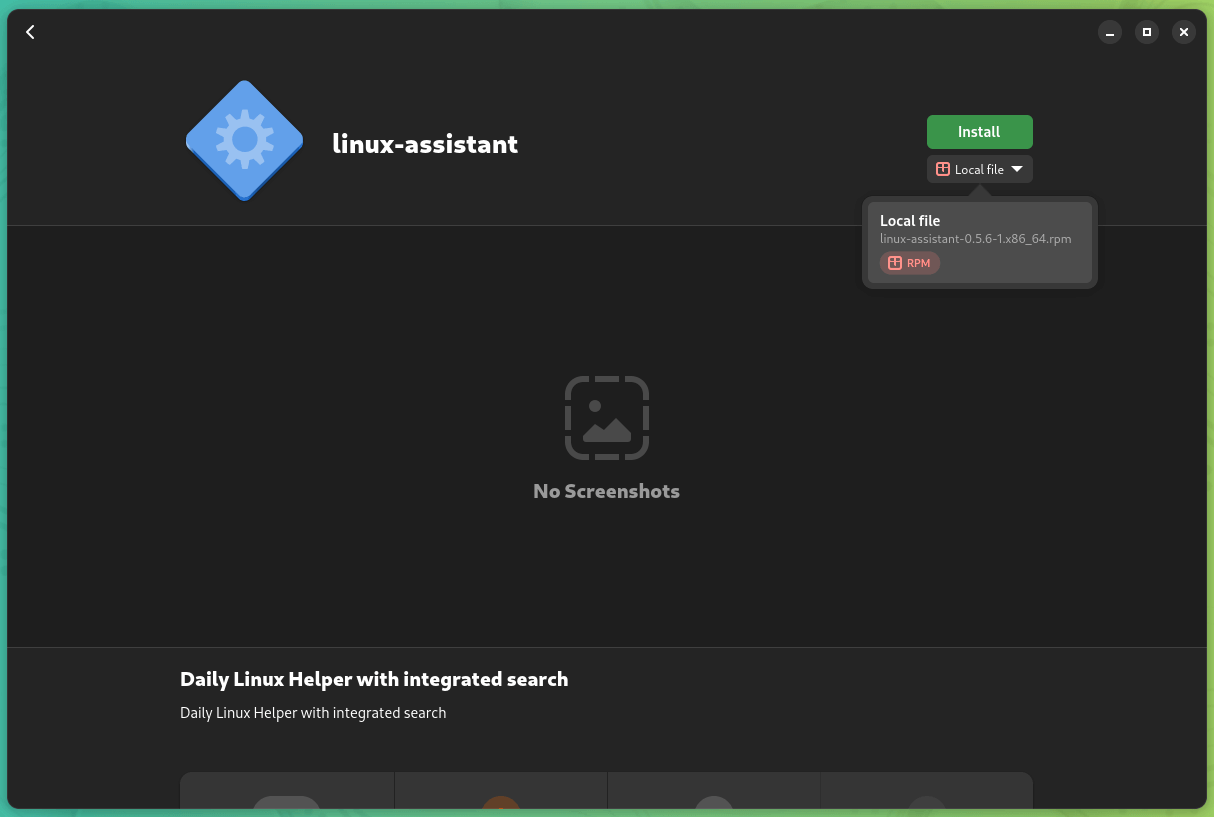Click the back navigation arrow

30,32
